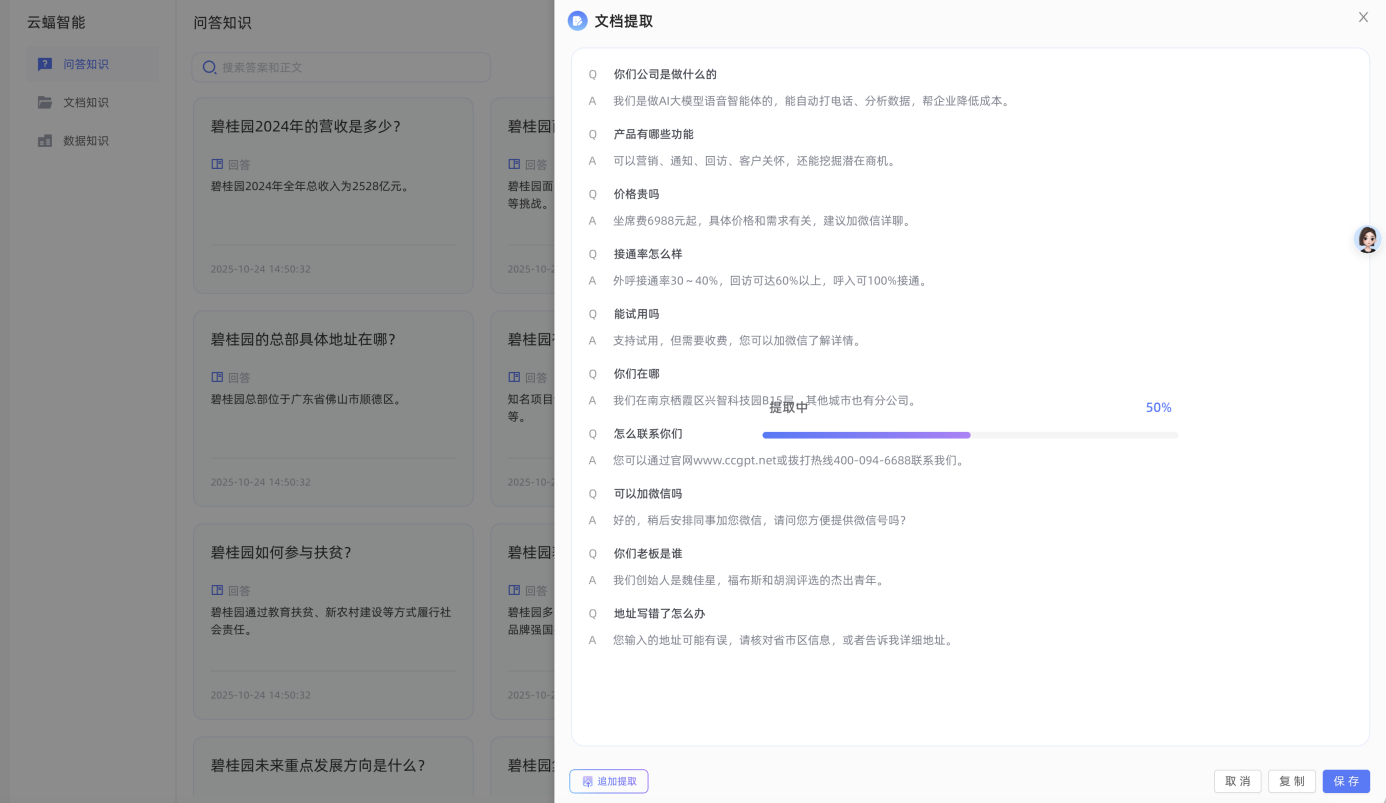This screenshot has width=1386, height=803.
Task: Select the question 价格贵吗
Action: pyautogui.click(x=636, y=194)
